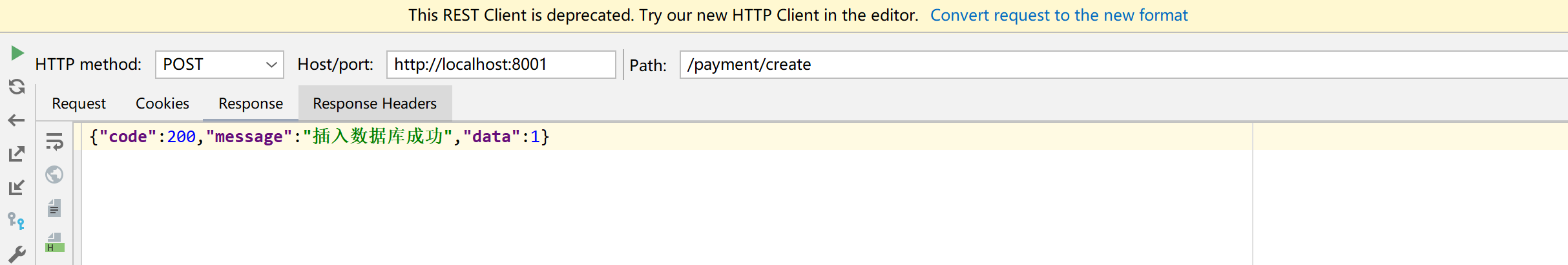The height and width of the screenshot is (265, 1568).
Task: Click the export request icon
Action: pos(17,154)
